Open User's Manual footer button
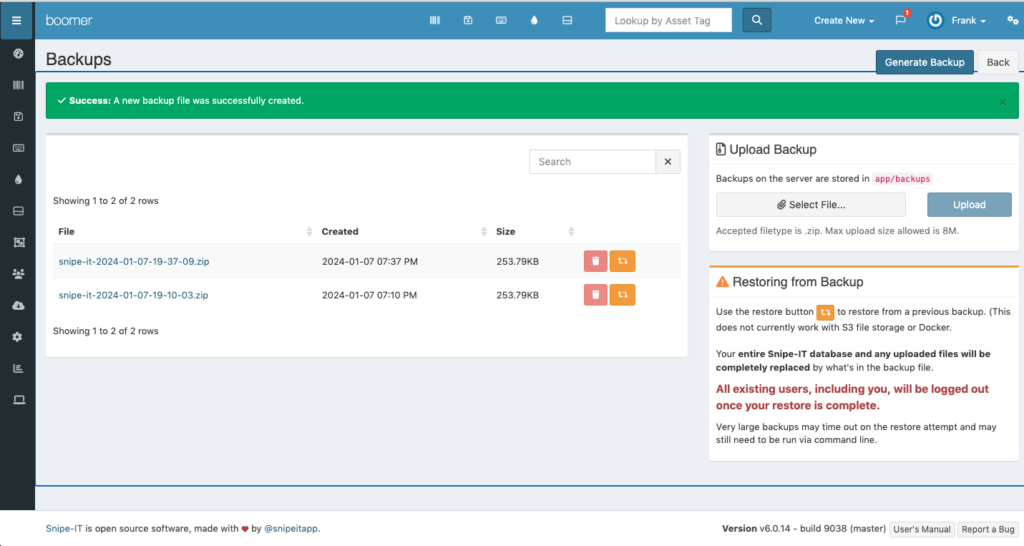 (921, 529)
